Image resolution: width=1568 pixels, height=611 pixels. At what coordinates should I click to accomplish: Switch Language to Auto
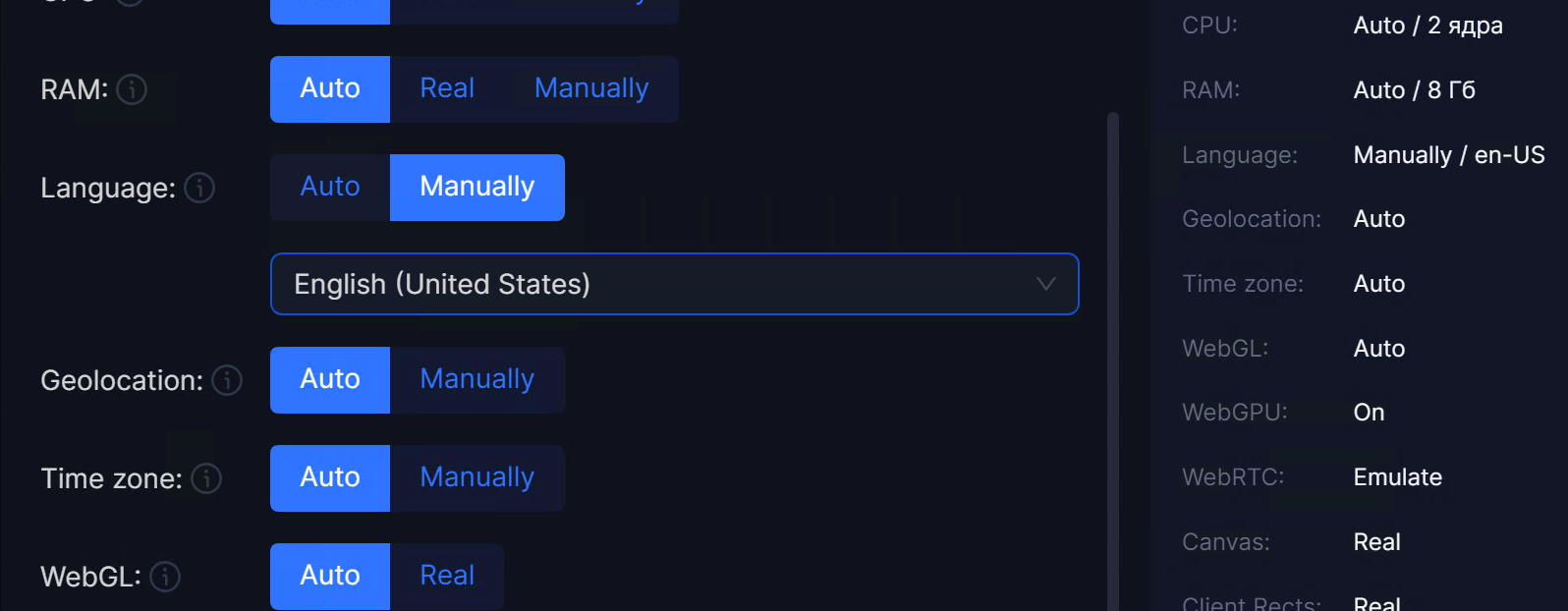(x=330, y=188)
